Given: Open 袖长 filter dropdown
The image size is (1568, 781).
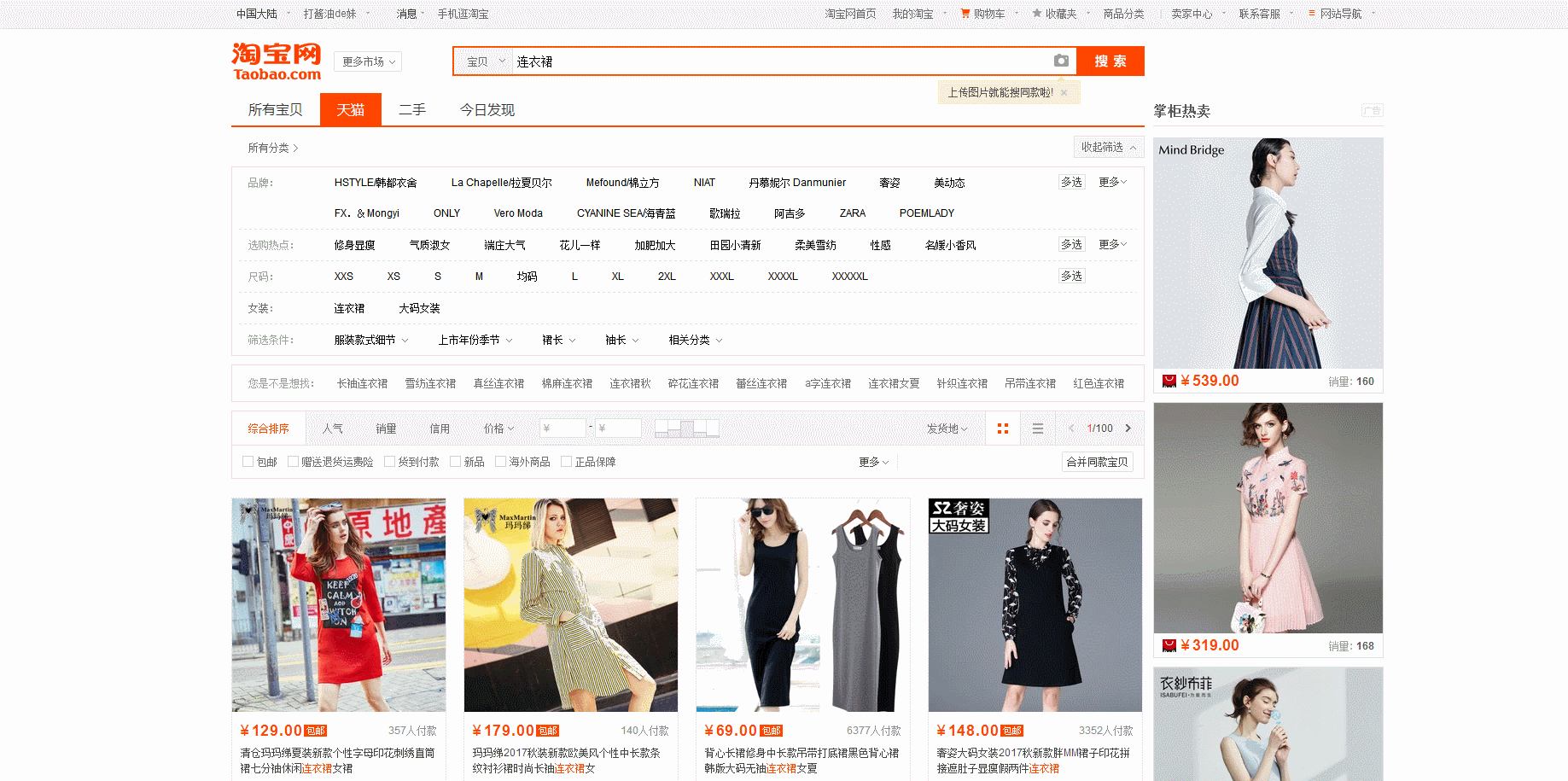Looking at the screenshot, I should coord(622,340).
